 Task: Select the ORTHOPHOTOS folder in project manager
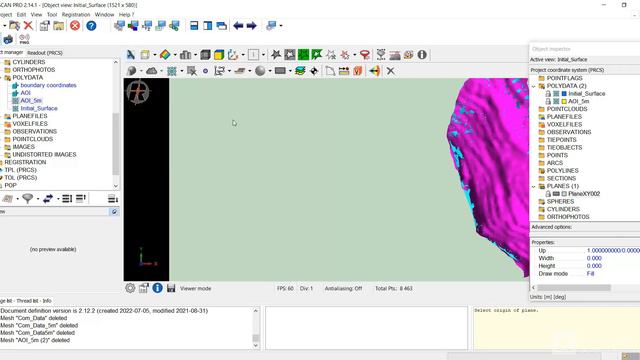coord(33,70)
